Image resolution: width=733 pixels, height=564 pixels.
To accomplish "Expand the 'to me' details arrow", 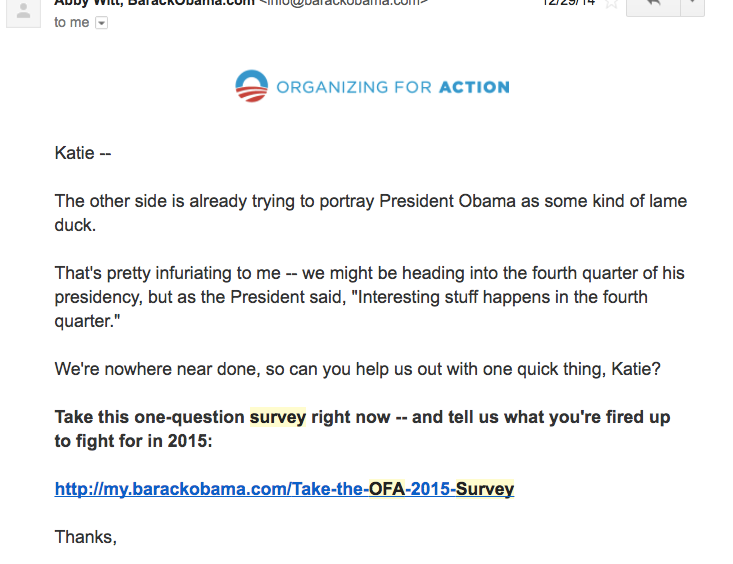I will [x=101, y=23].
